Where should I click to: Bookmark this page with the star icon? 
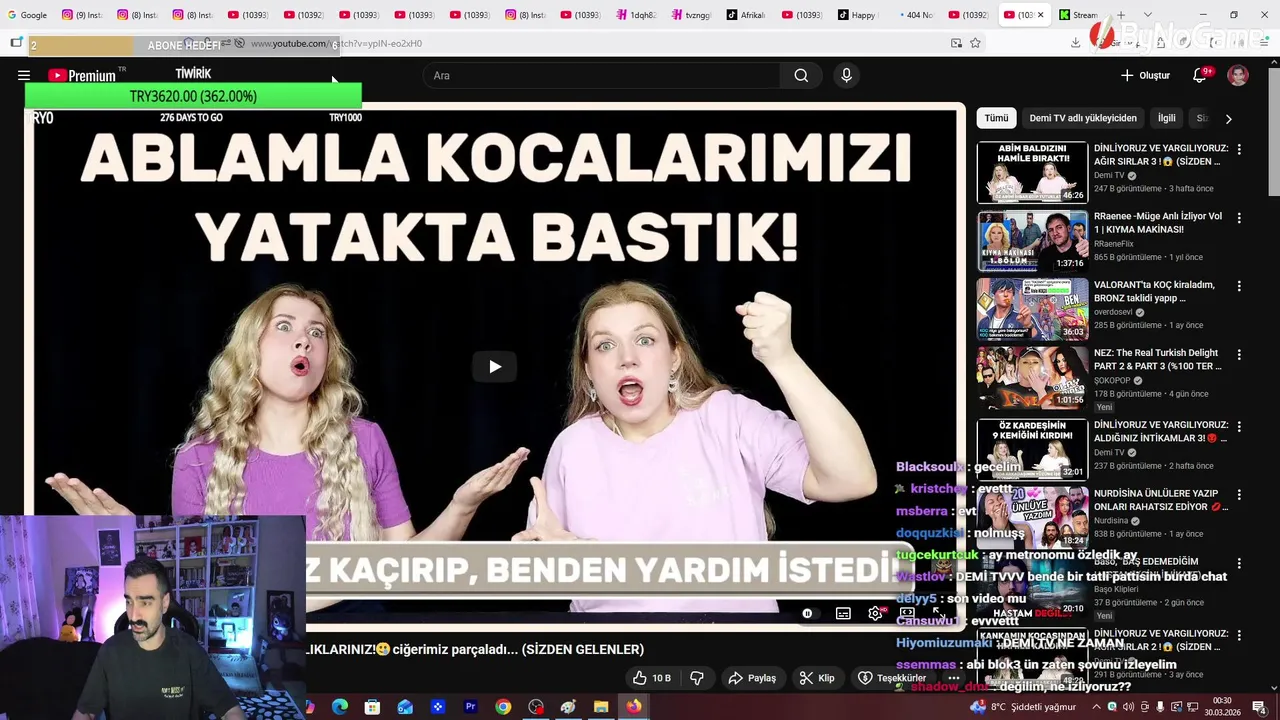pos(975,43)
